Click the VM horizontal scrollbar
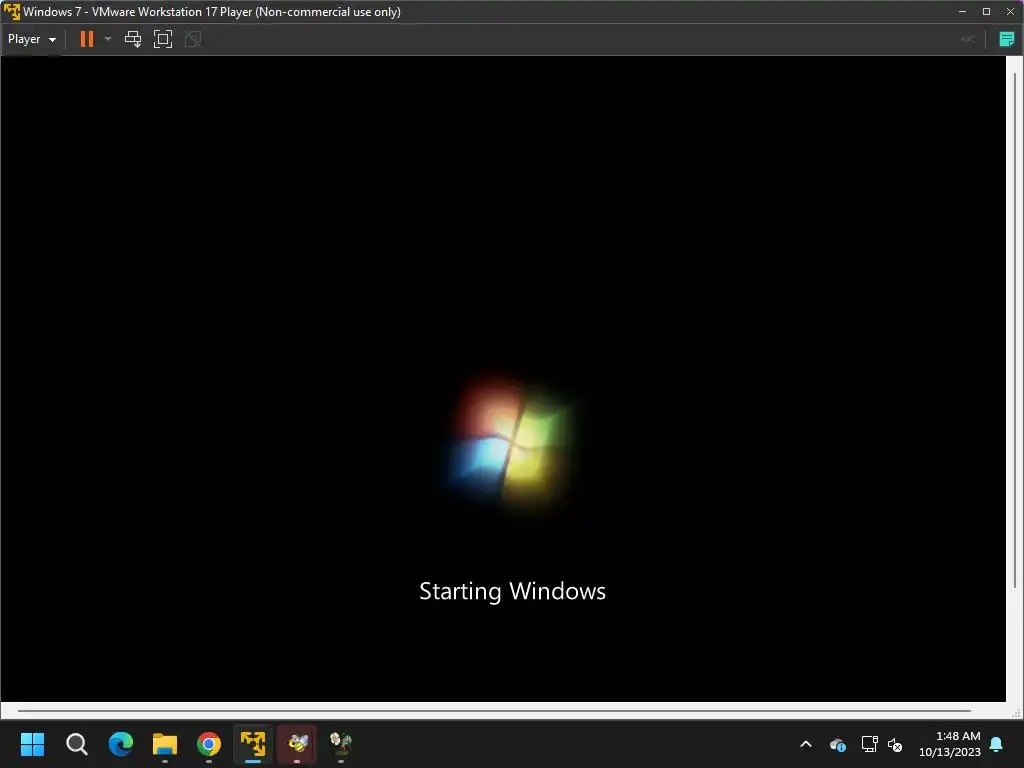The height and width of the screenshot is (768, 1024). [494, 711]
